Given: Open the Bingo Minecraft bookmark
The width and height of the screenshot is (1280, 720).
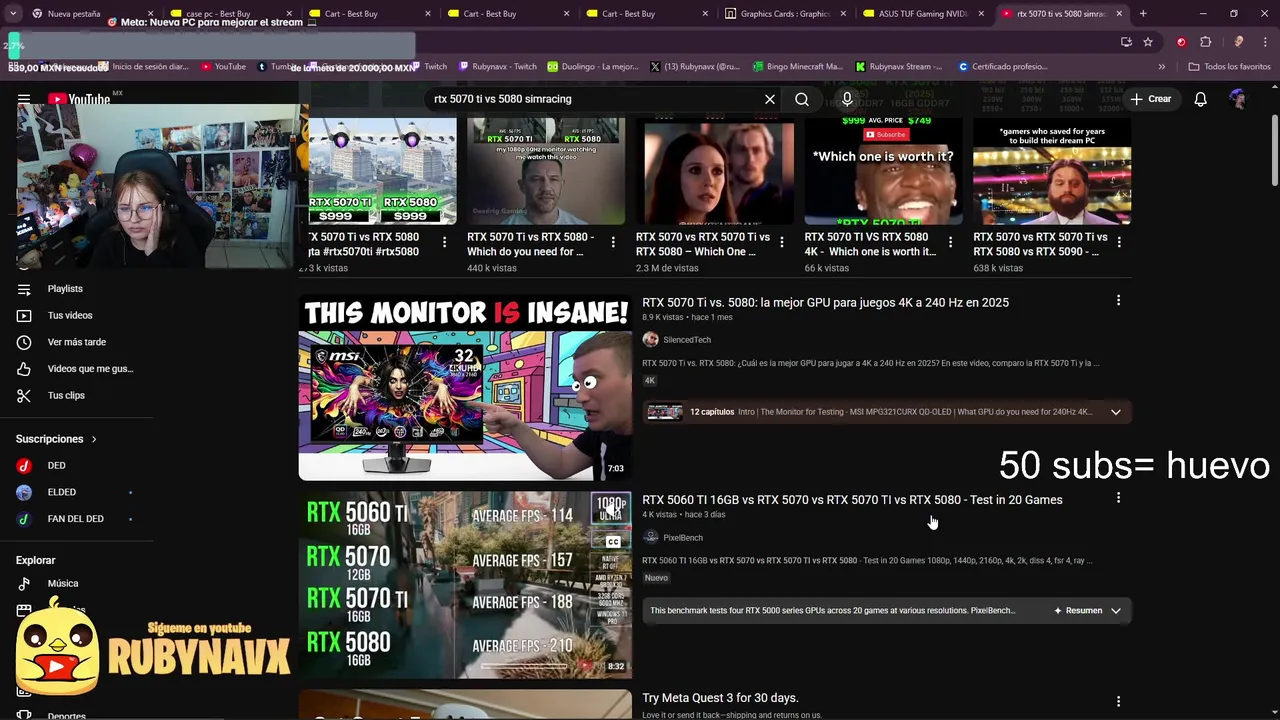Looking at the screenshot, I should click(x=798, y=67).
